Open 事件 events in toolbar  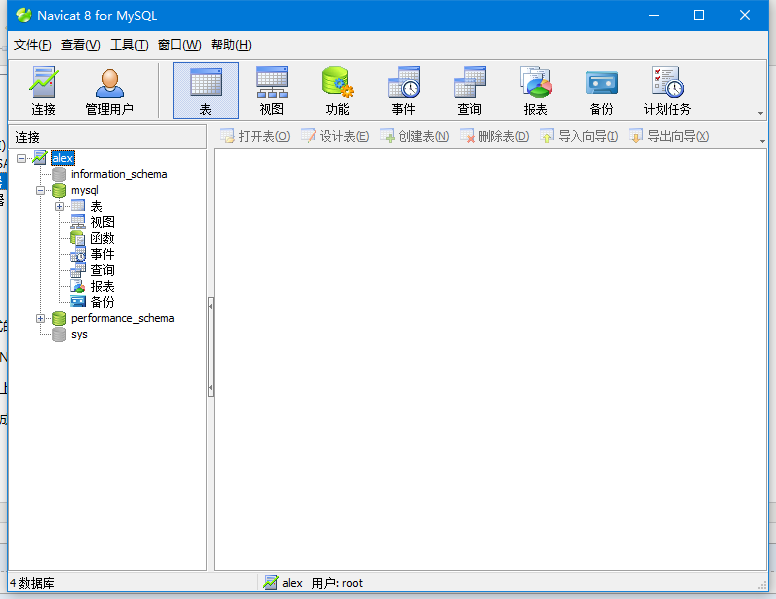coord(403,91)
